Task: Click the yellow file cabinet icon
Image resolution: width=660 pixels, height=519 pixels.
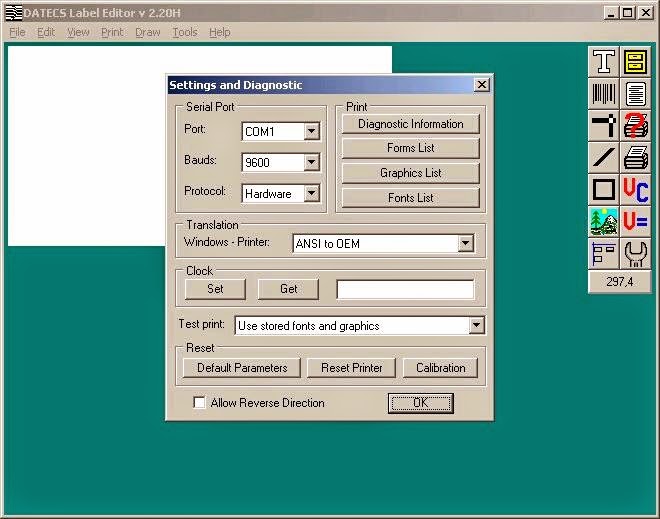Action: 635,61
